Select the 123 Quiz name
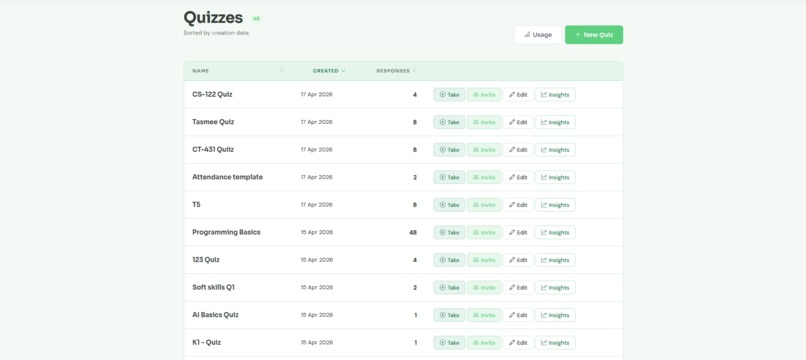 (206, 260)
